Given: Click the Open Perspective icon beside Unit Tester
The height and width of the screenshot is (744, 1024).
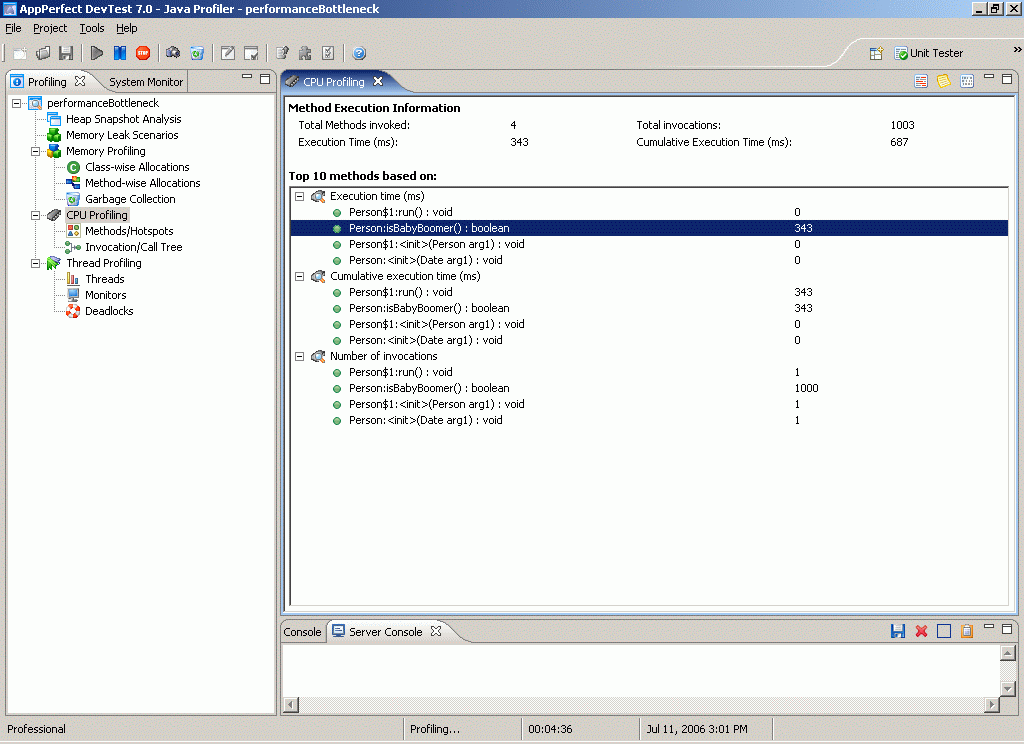Looking at the screenshot, I should coord(876,54).
